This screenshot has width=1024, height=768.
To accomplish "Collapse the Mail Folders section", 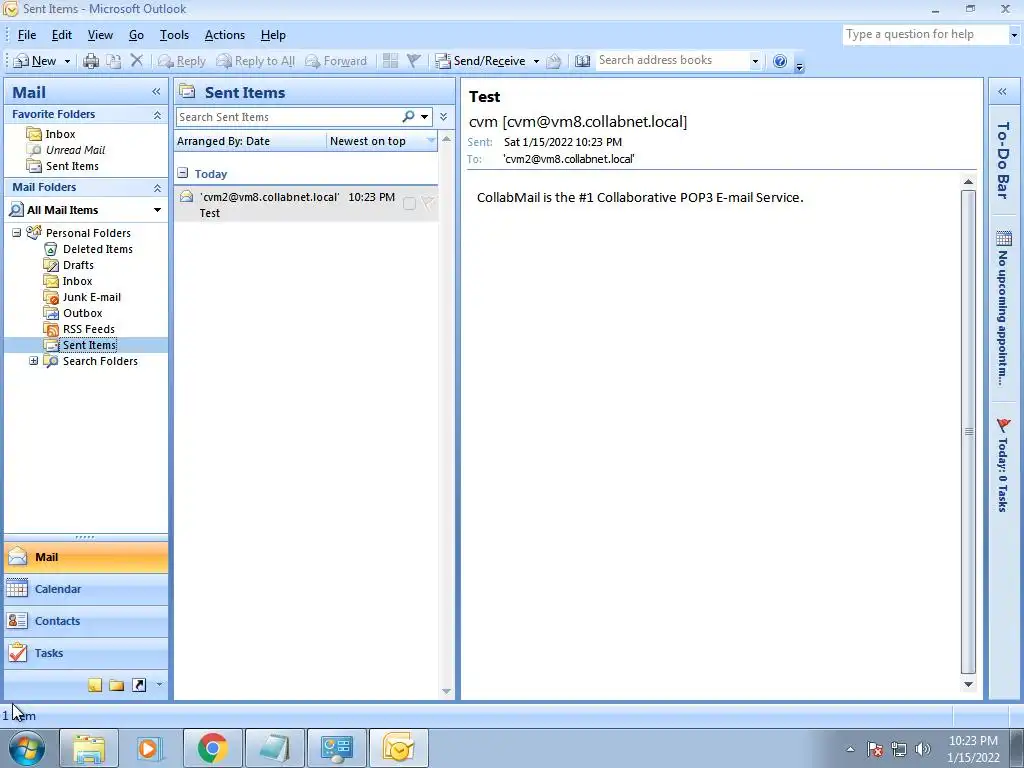I will click(x=157, y=188).
